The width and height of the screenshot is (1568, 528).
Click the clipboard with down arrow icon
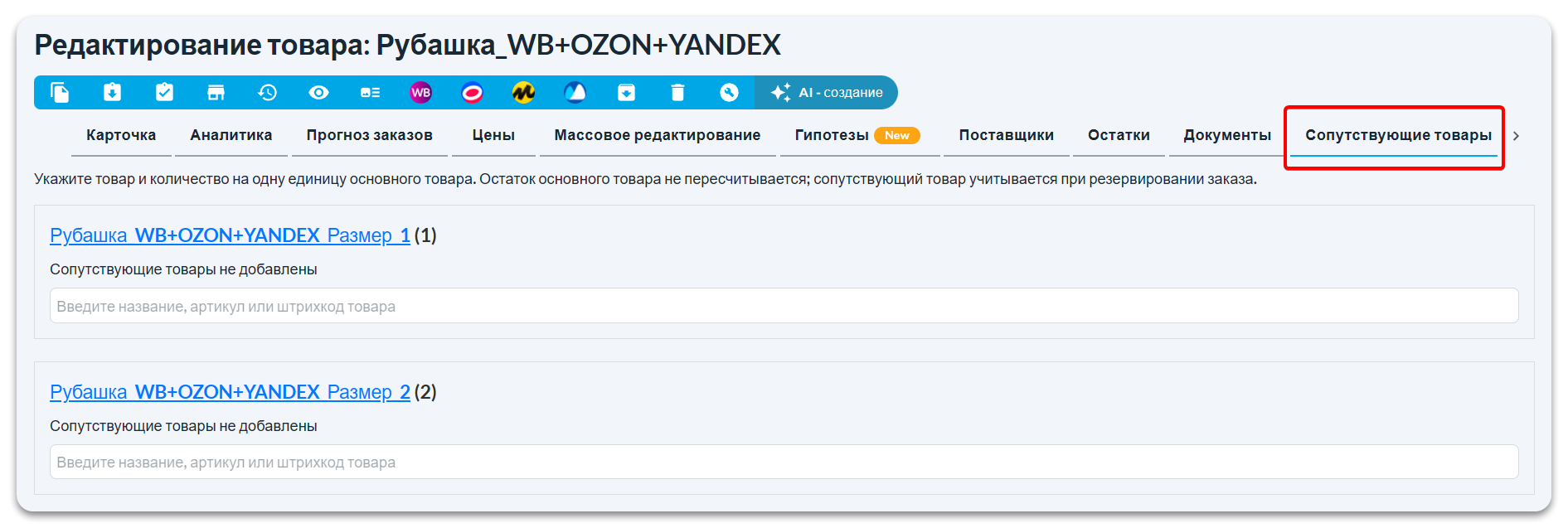coord(112,93)
